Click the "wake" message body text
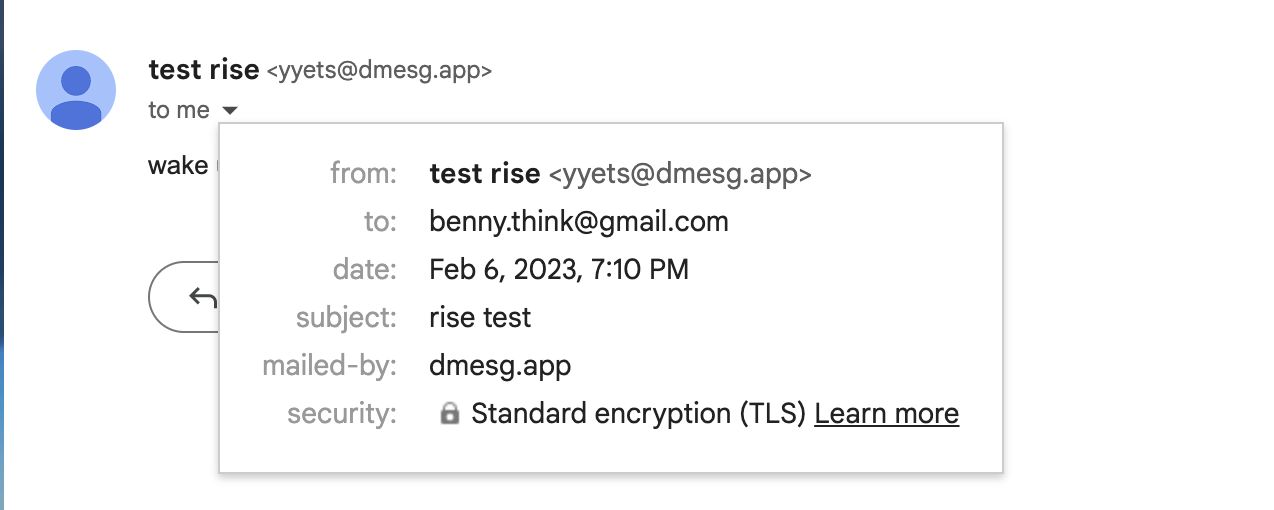This screenshot has width=1274, height=510. pos(178,165)
